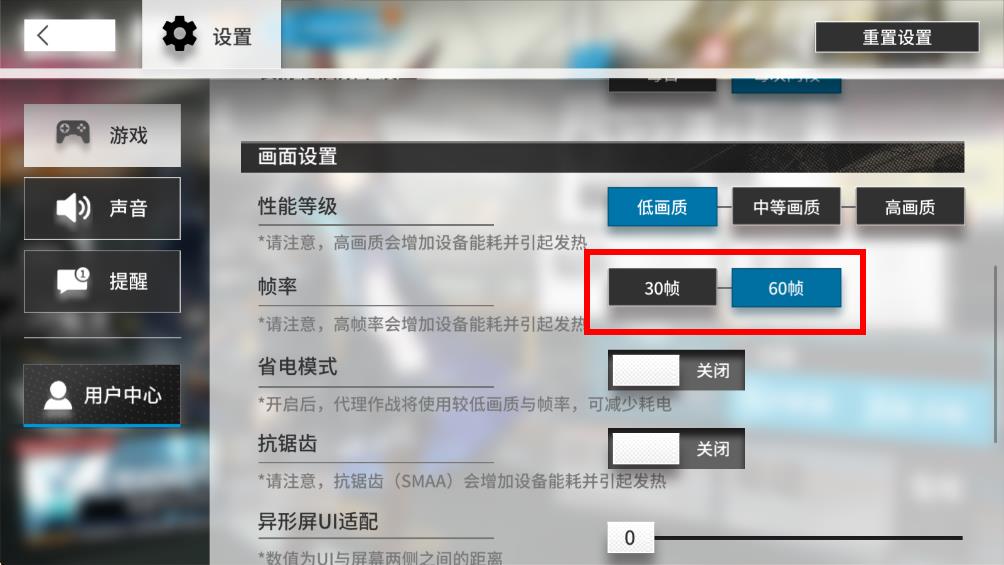Click the settings panel vertical scrollbar
This screenshot has width=1004, height=565.
click(995, 354)
